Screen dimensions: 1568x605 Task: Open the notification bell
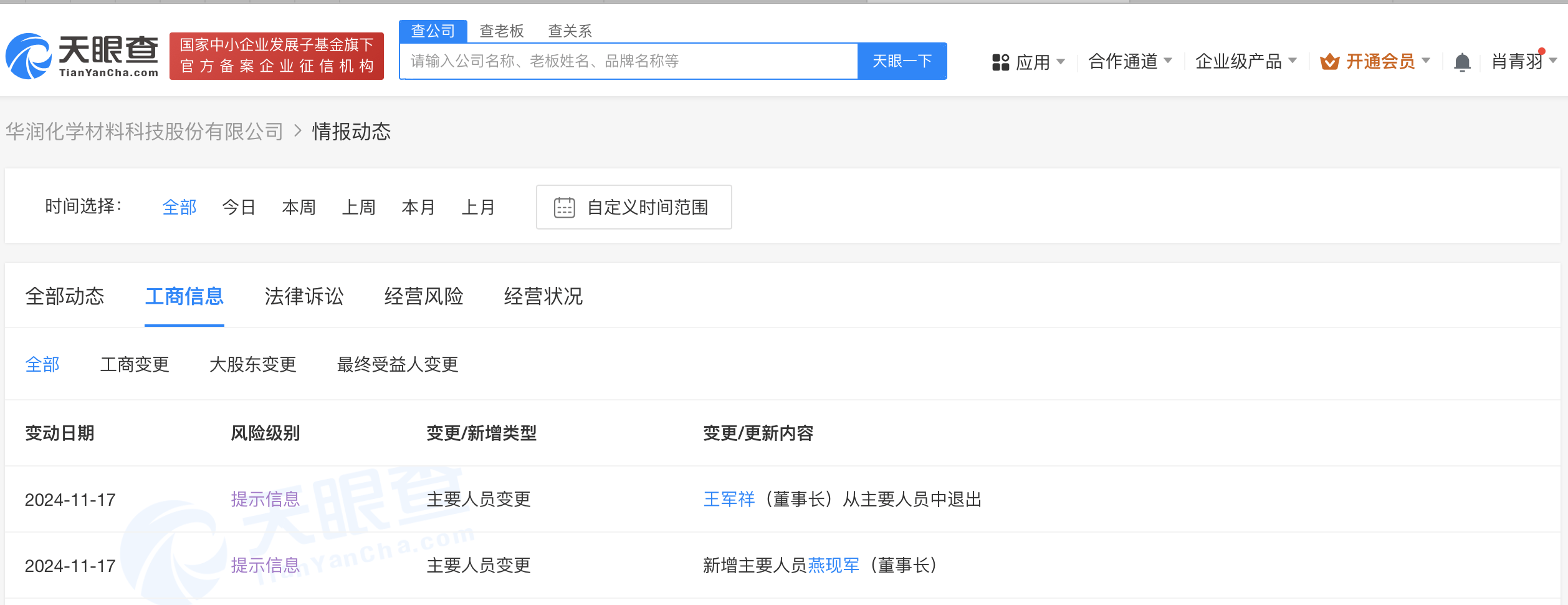pos(1462,62)
